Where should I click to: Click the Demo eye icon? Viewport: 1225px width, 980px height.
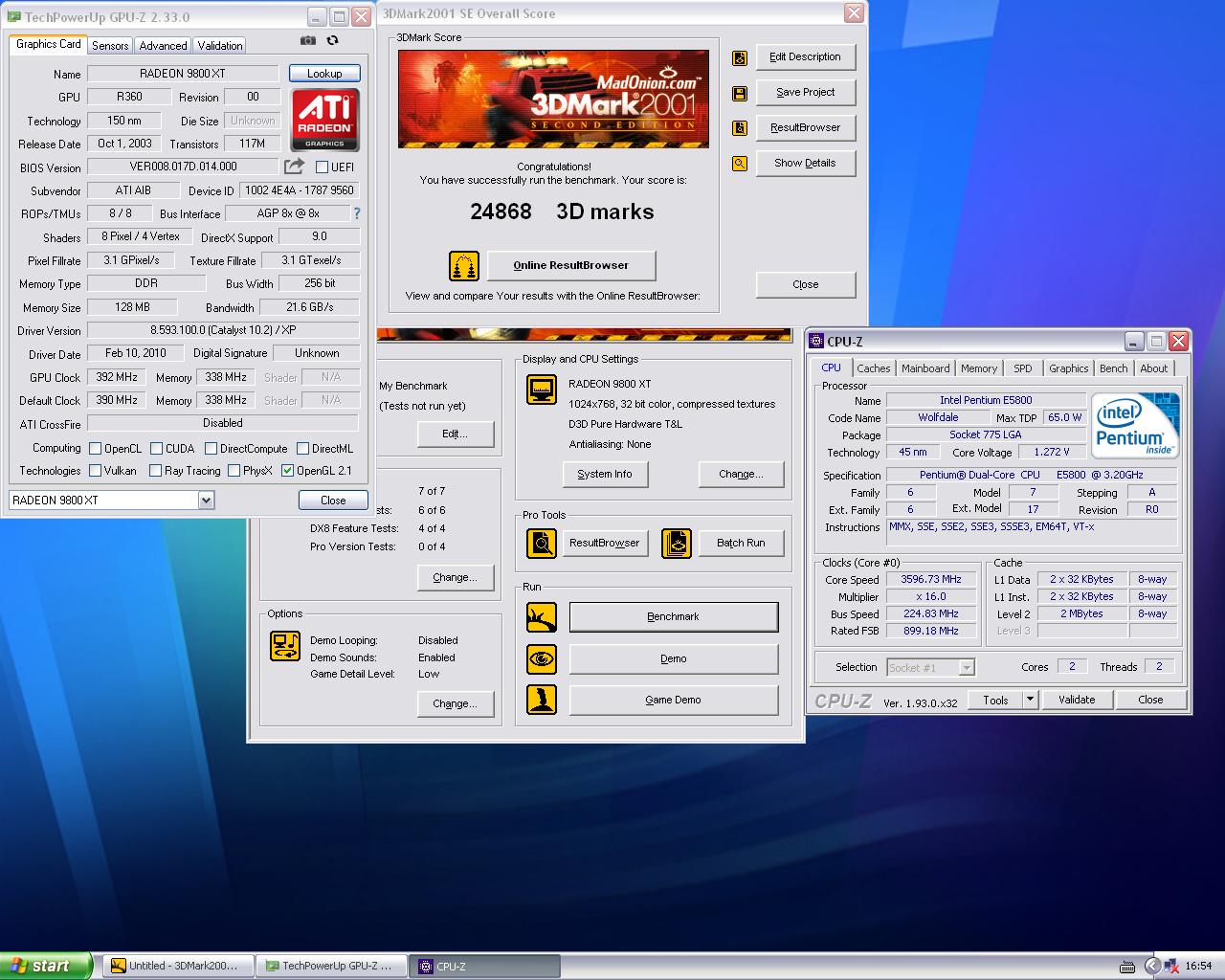pos(542,658)
